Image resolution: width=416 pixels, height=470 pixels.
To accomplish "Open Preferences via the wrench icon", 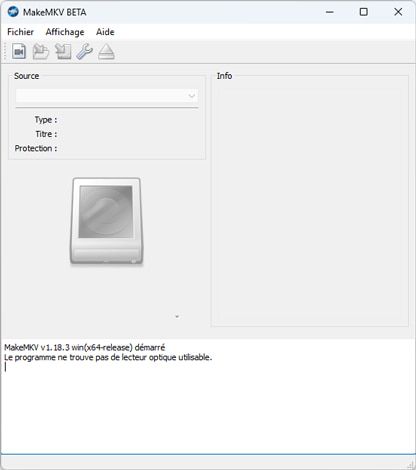I will point(85,52).
